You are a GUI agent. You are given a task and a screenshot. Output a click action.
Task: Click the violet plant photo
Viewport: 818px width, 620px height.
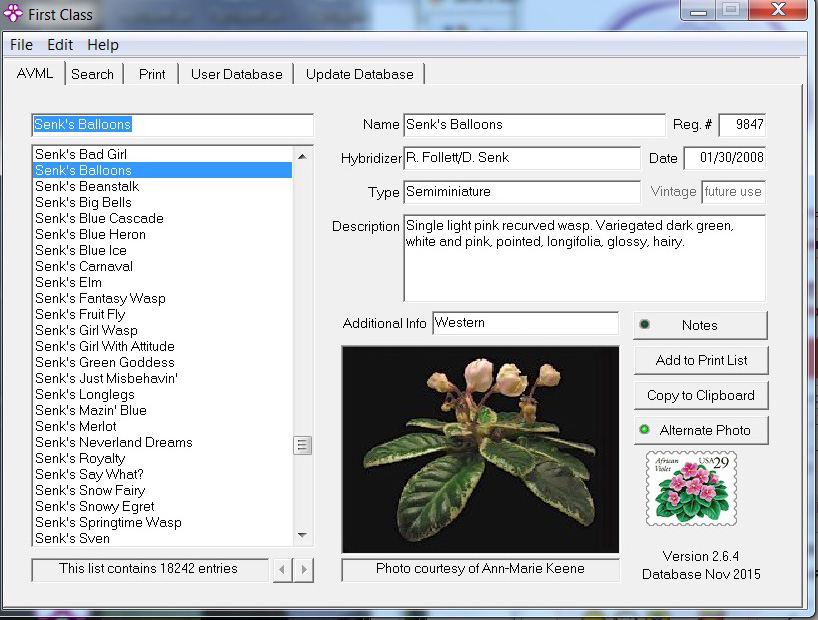pyautogui.click(x=480, y=449)
